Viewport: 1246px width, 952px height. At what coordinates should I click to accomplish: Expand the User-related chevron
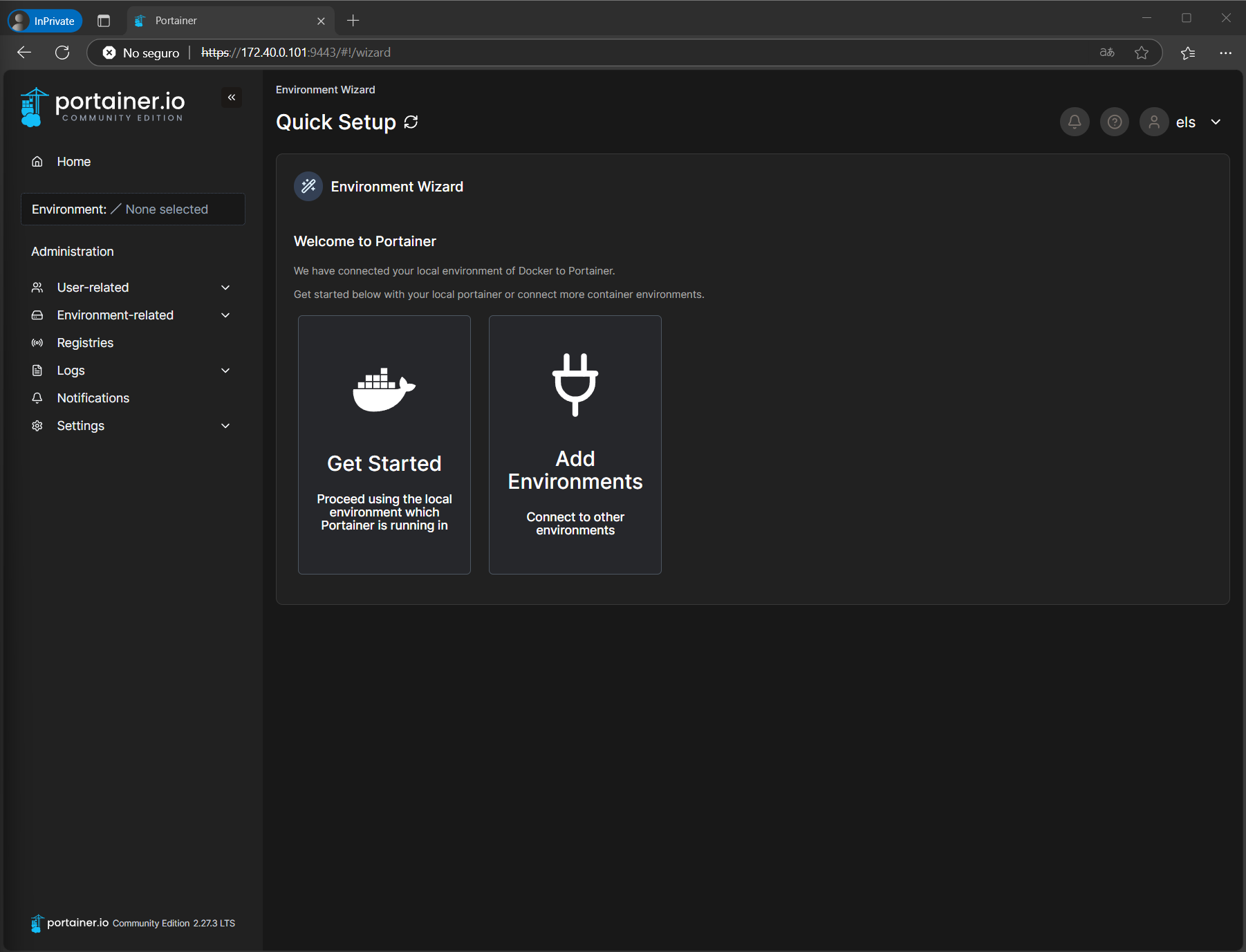tap(225, 288)
